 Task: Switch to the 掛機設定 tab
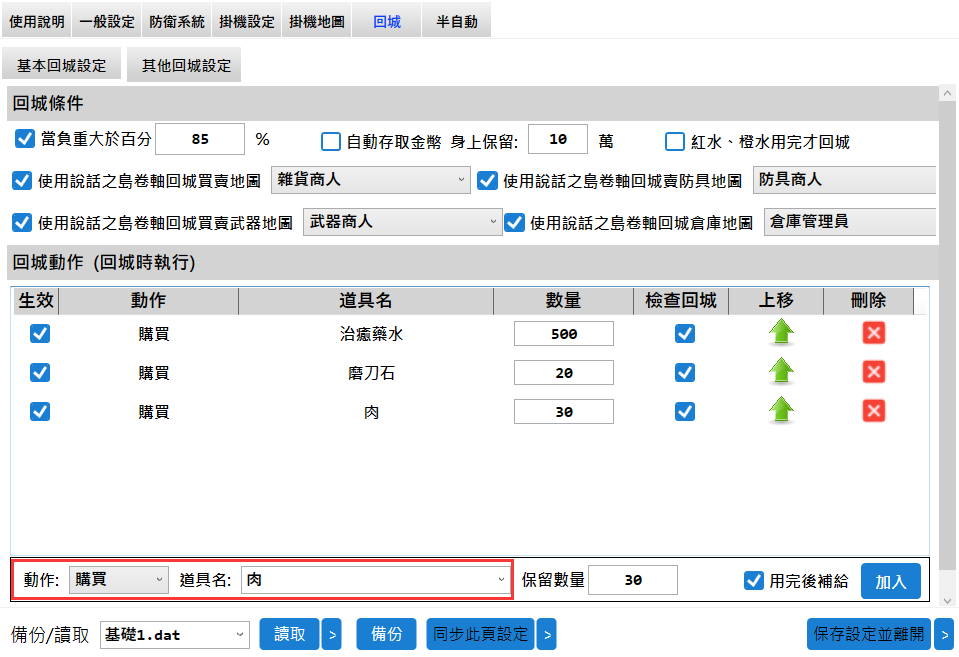point(247,21)
